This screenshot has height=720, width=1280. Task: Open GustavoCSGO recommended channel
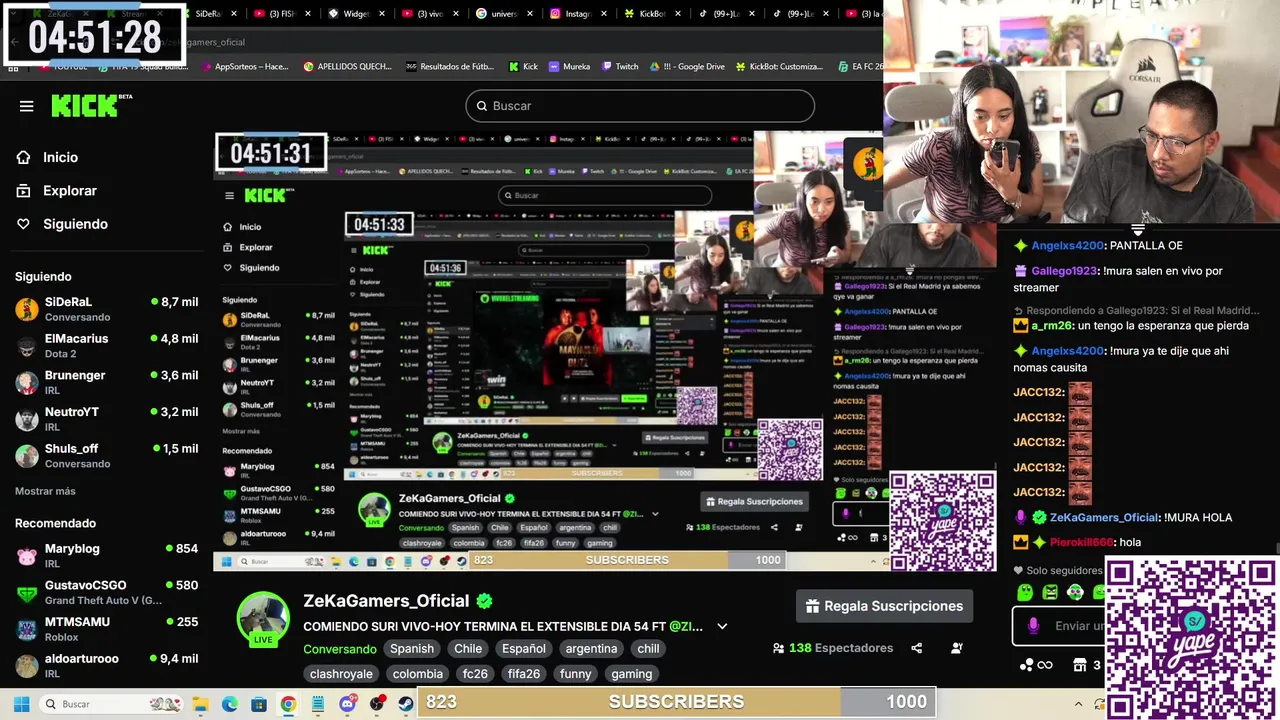point(106,592)
